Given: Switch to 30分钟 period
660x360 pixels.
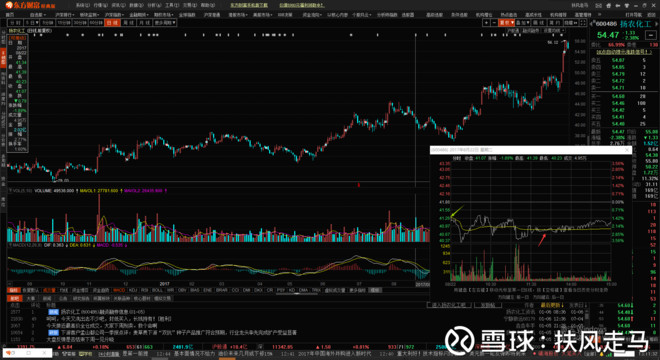Looking at the screenshot, I should (x=80, y=22).
